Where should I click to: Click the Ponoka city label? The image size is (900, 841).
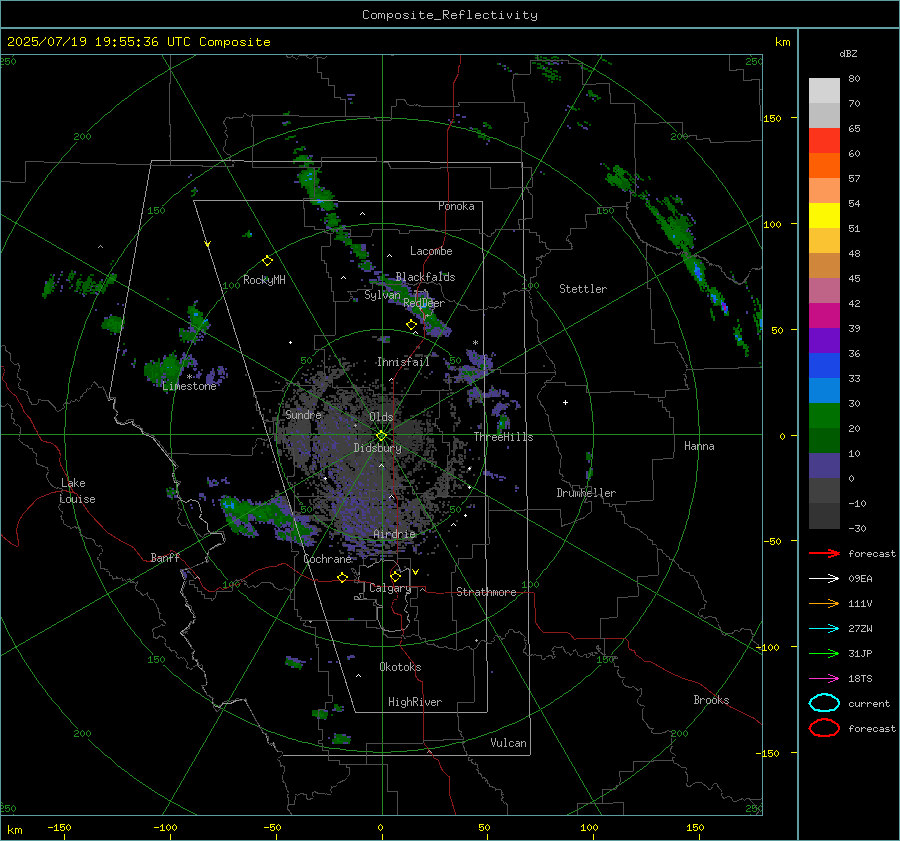pos(456,206)
